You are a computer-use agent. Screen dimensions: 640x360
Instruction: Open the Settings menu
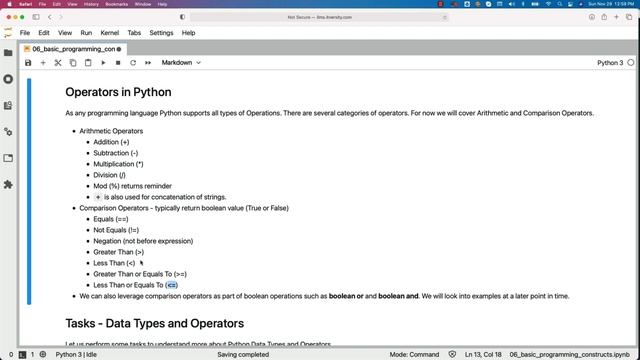(161, 33)
